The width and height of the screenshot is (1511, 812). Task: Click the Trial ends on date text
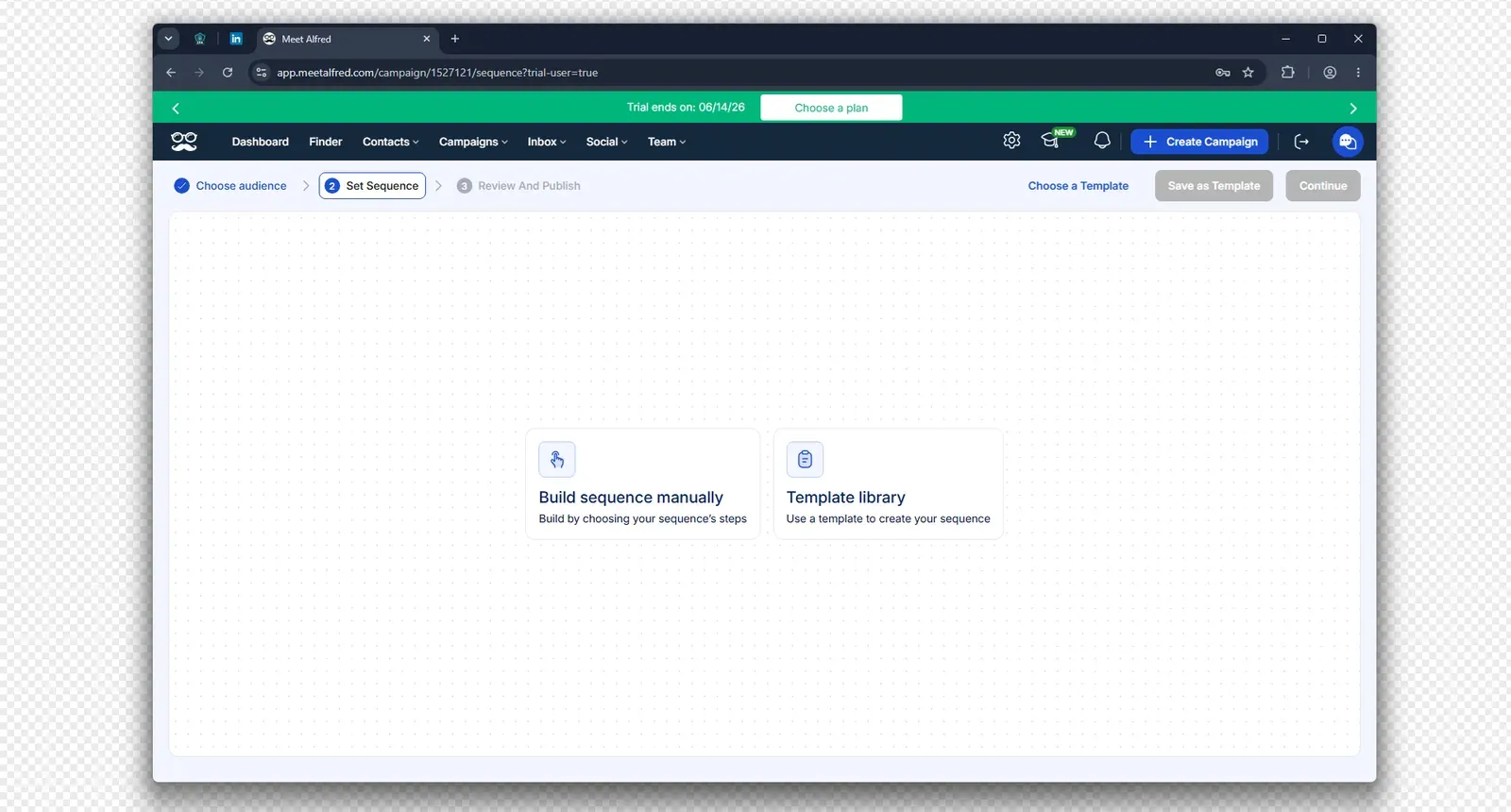pyautogui.click(x=686, y=108)
